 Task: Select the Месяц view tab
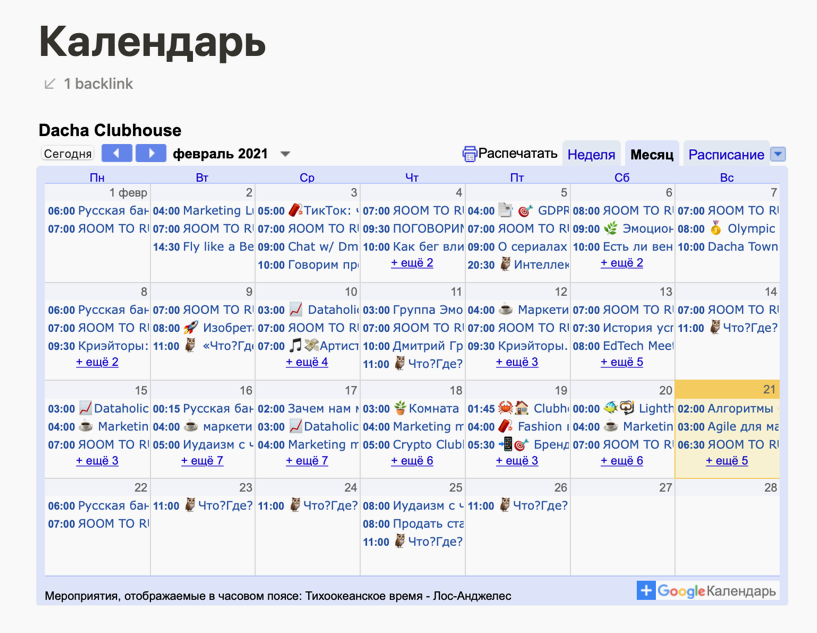click(651, 154)
